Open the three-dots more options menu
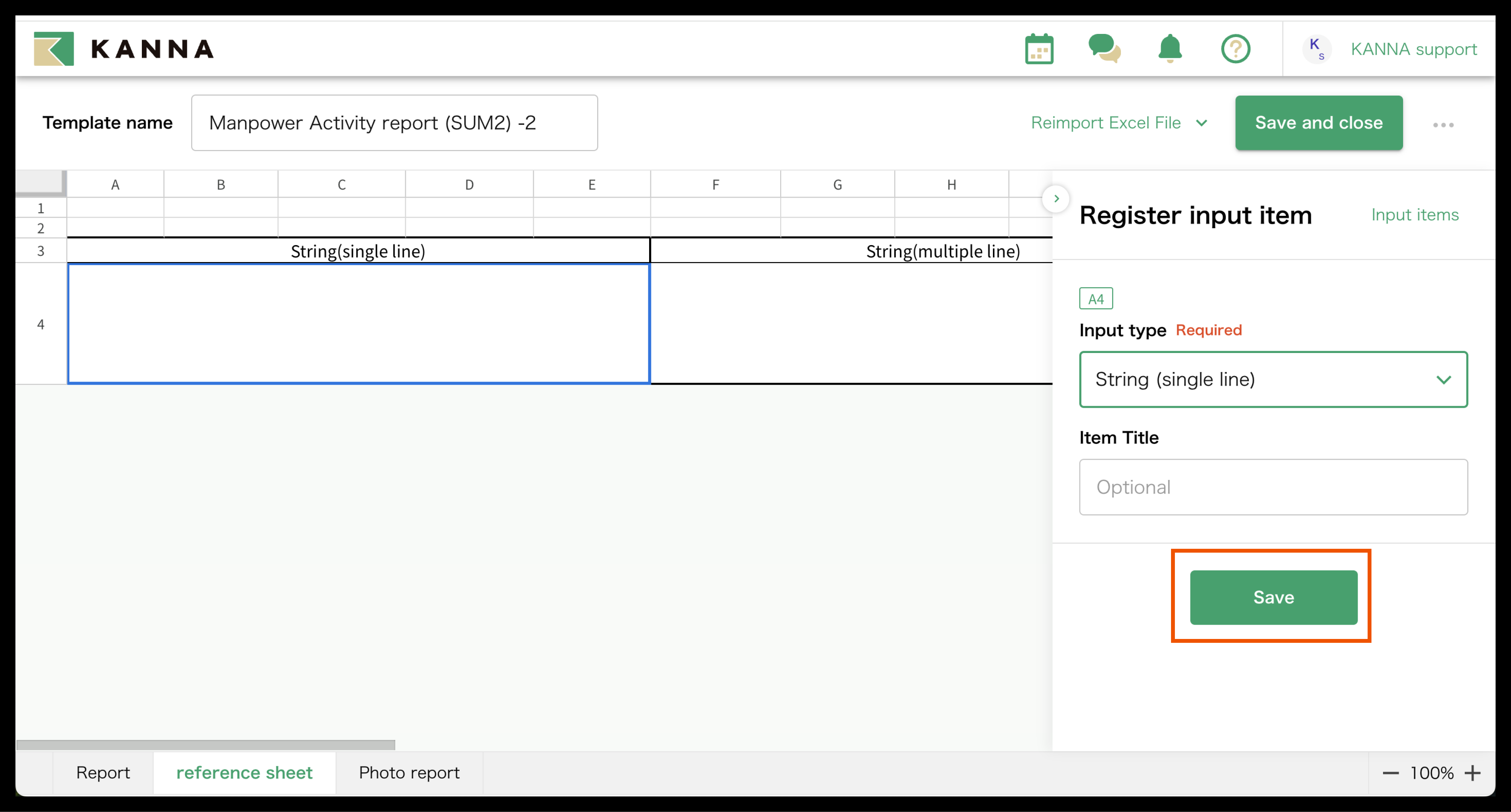The height and width of the screenshot is (812, 1511). point(1443,125)
